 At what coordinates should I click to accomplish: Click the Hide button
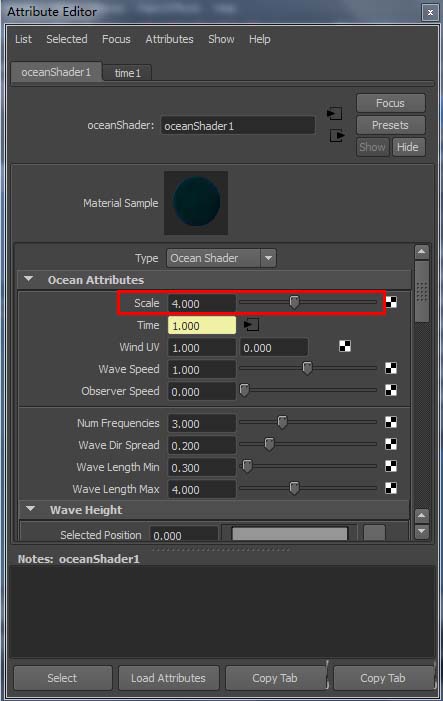[408, 147]
